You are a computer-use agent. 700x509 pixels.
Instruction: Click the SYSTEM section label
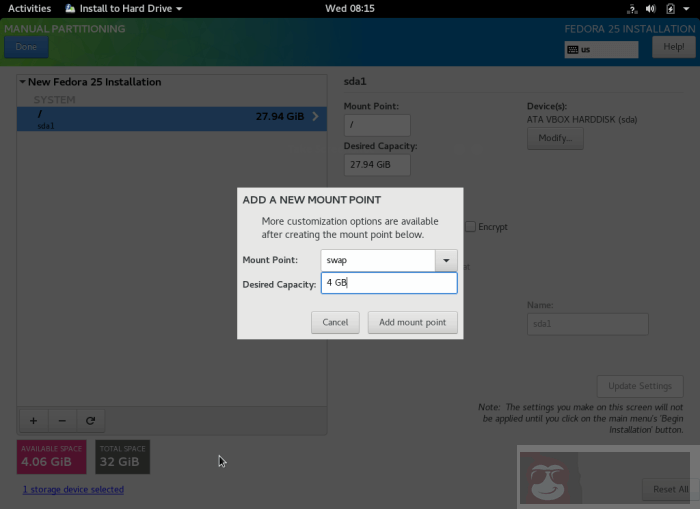[x=54, y=100]
